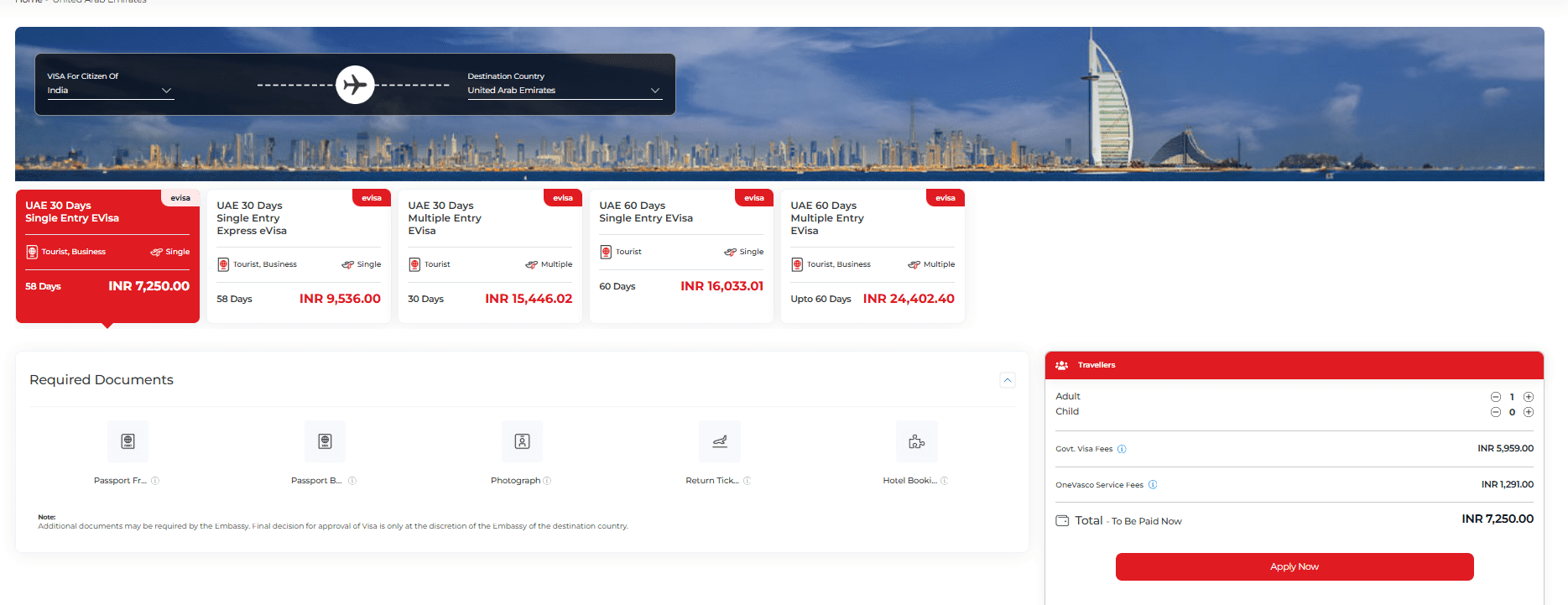Click Multiple entry plane icon on INR 24,402.40 card
Viewport: 1568px width, 605px height.
(914, 264)
